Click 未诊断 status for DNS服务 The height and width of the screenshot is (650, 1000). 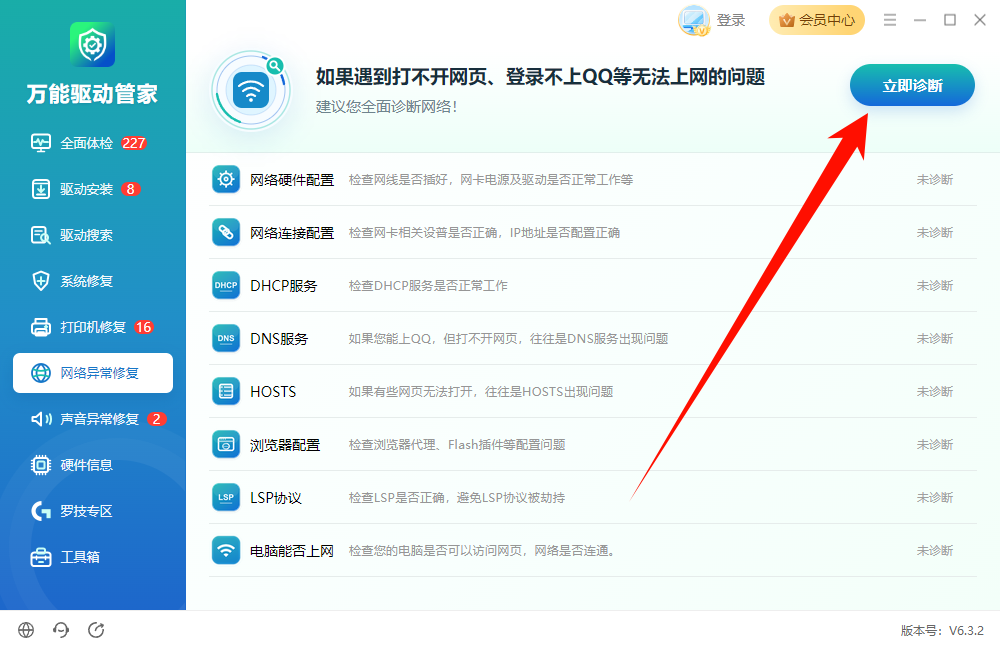[x=935, y=339]
